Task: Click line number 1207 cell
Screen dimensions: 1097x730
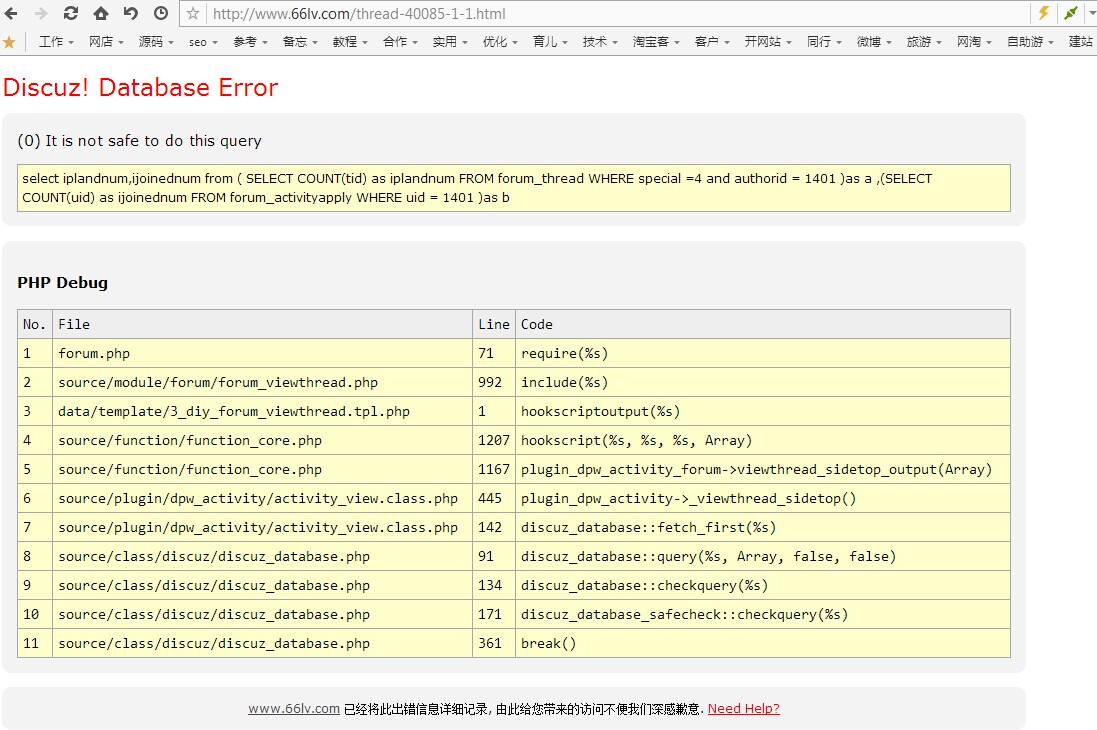Action: point(494,440)
